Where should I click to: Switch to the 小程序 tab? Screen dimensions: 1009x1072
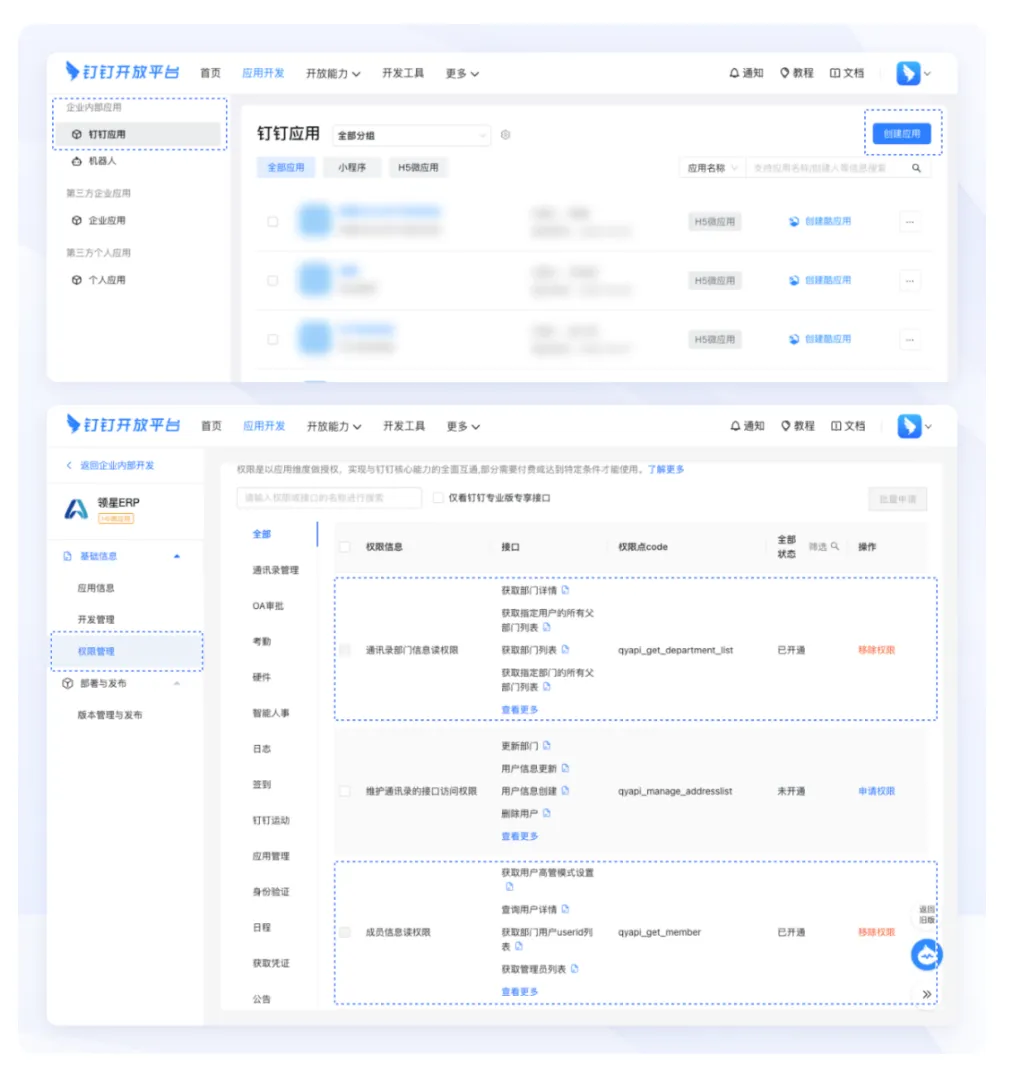pos(352,168)
